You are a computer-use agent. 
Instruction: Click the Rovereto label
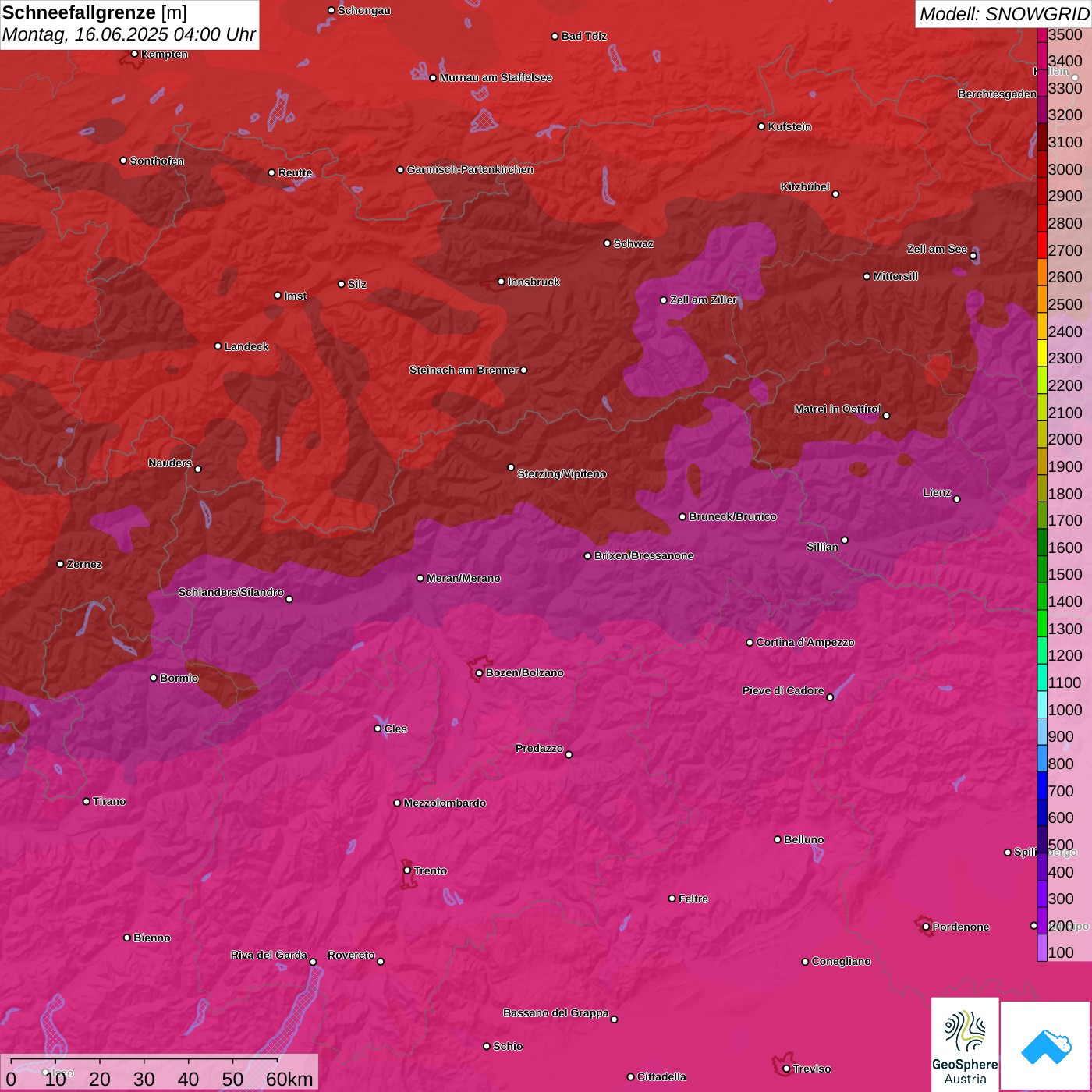351,955
